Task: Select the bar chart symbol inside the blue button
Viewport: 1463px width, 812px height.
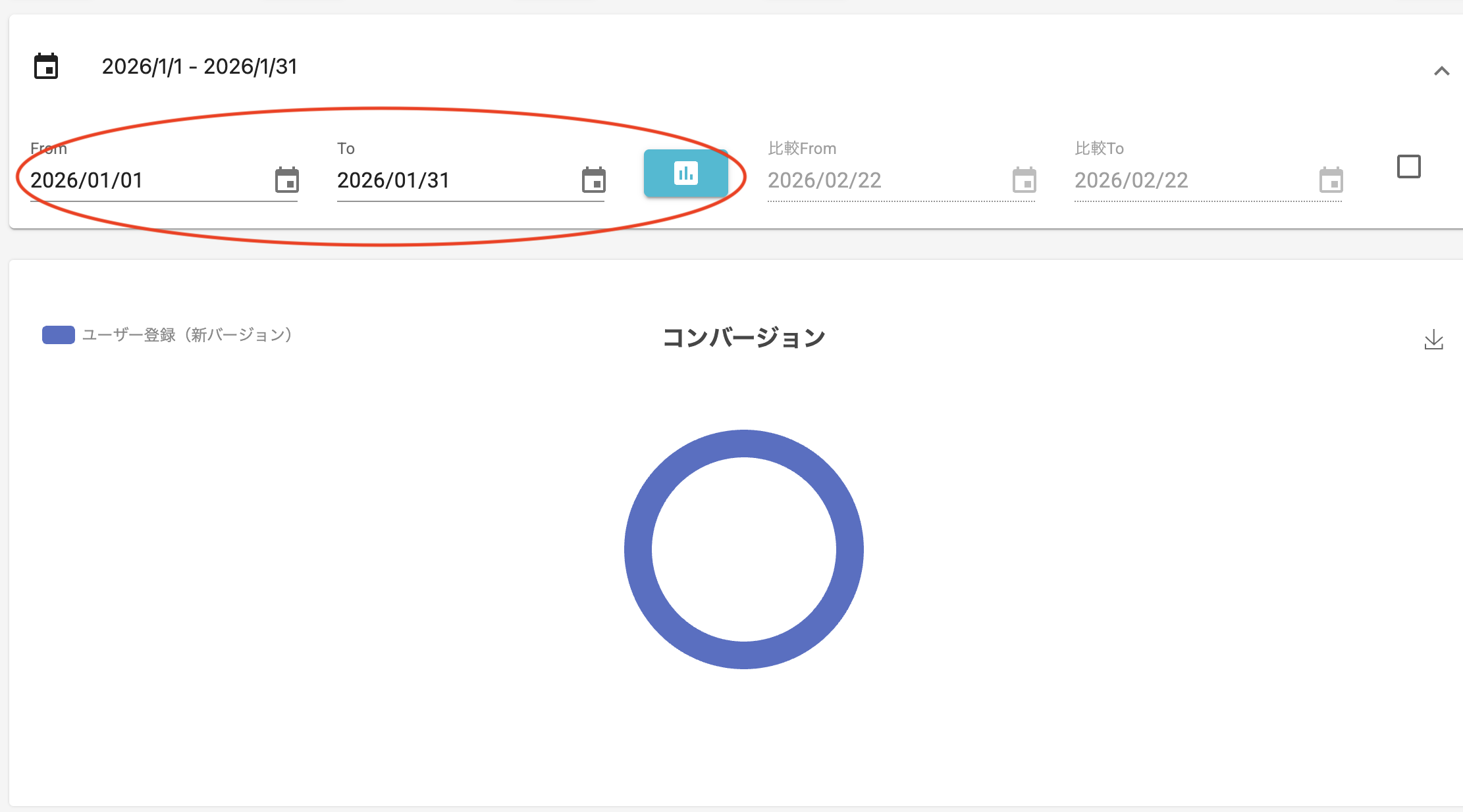Action: tap(686, 174)
